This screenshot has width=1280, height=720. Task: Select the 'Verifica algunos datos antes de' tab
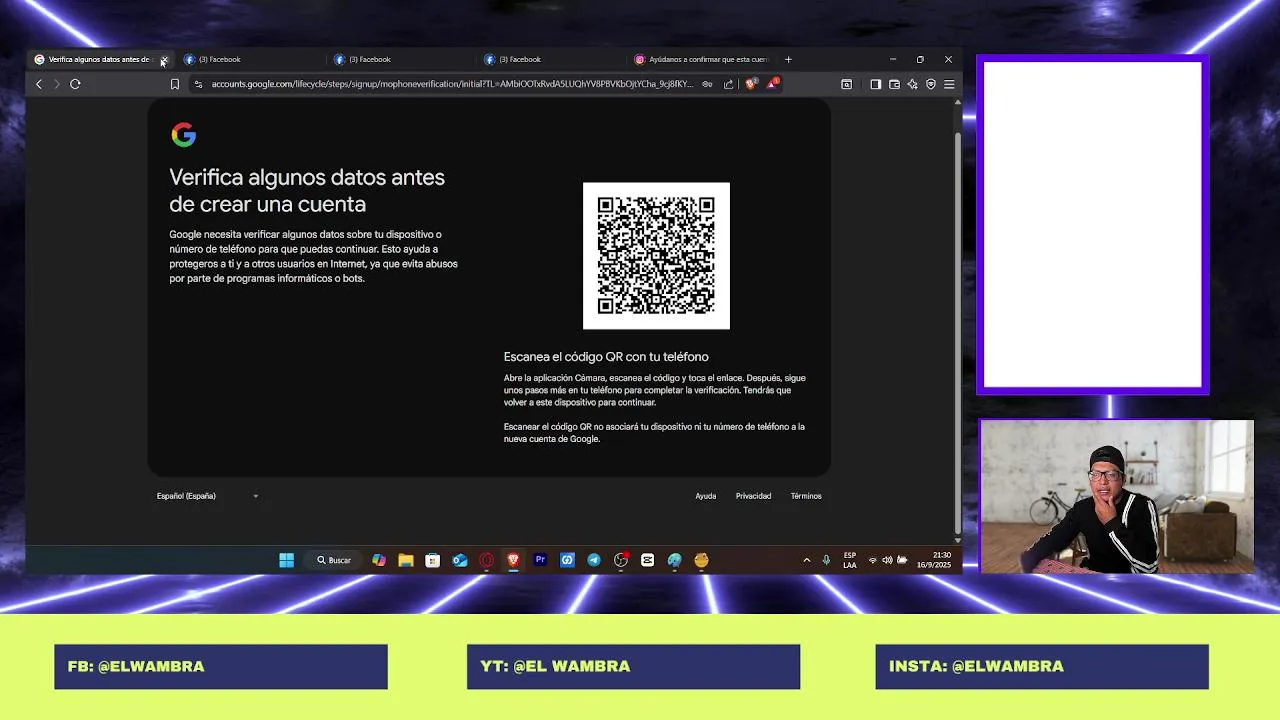(98, 59)
